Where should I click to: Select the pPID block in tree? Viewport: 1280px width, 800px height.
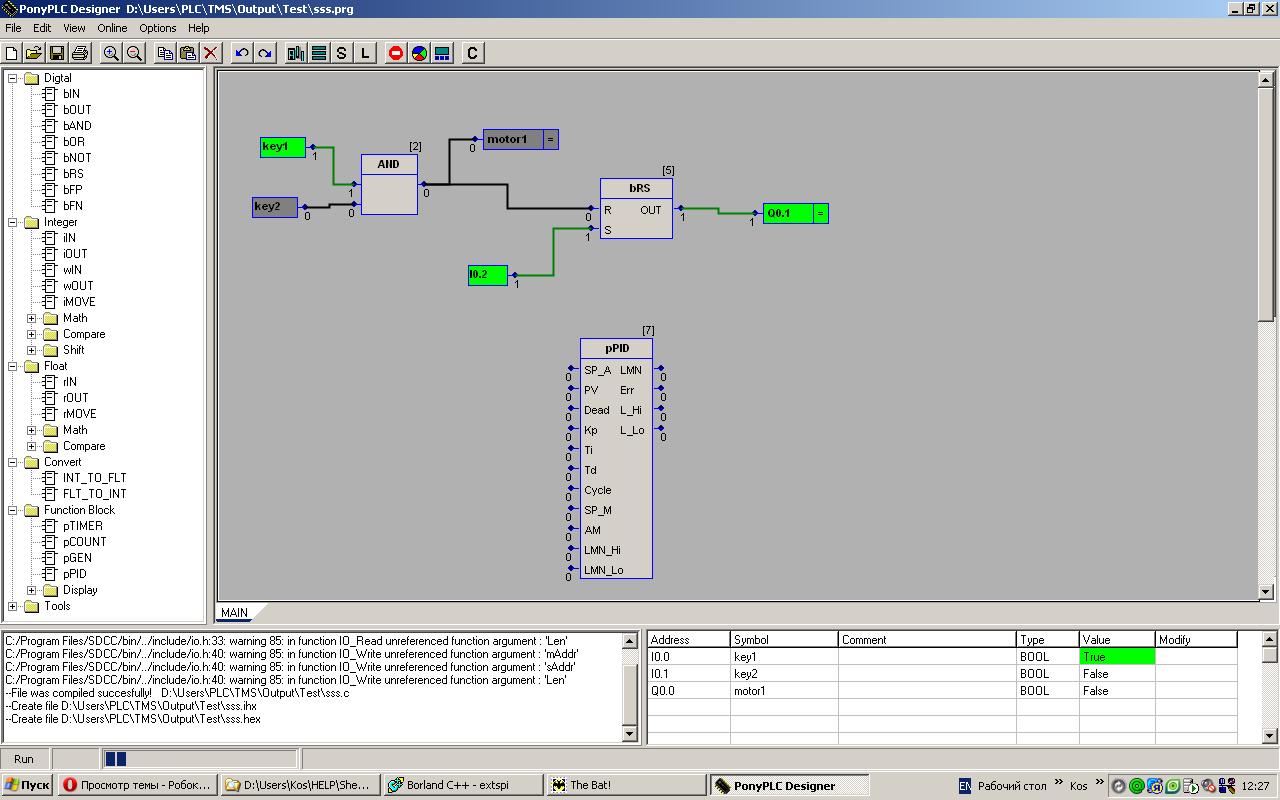(x=74, y=574)
